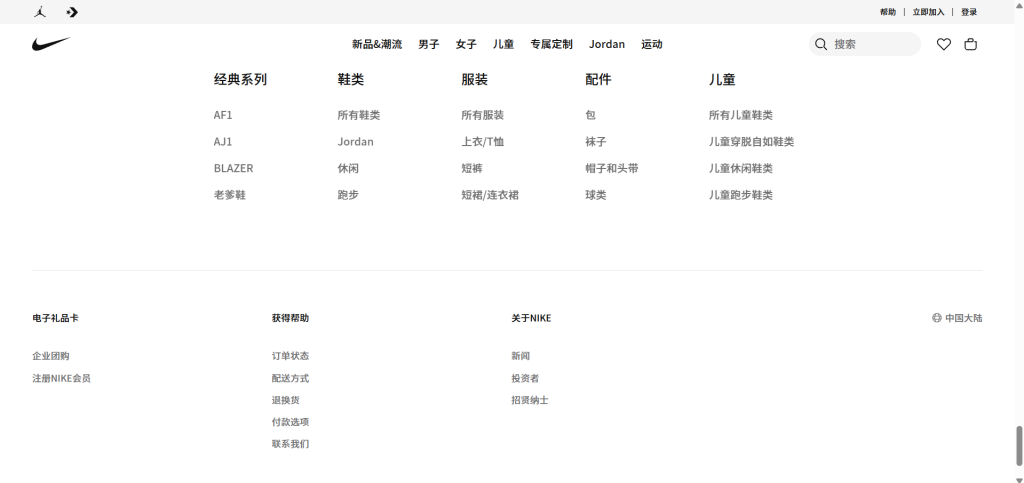Click the 登录 sign-in link
The width and height of the screenshot is (1024, 483).
(x=969, y=12)
